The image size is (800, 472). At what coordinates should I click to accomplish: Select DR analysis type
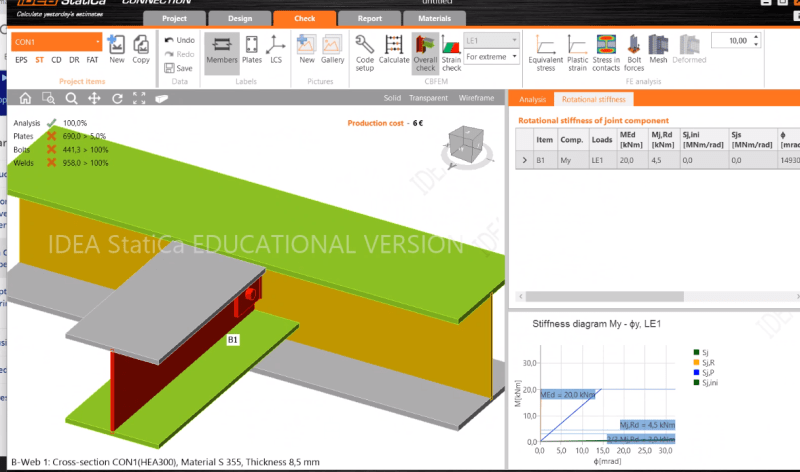[x=74, y=60]
